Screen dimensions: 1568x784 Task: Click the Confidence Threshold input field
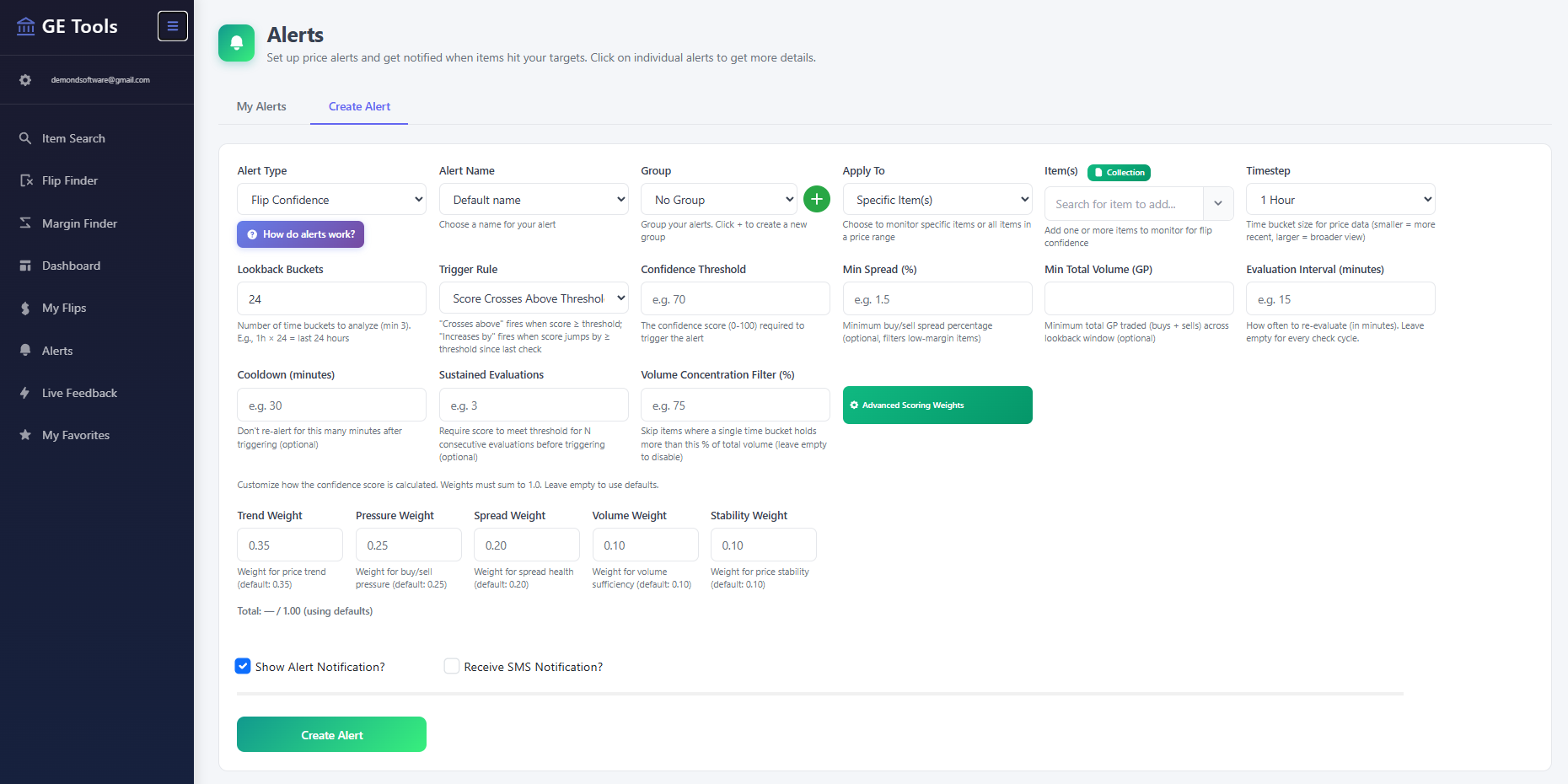pos(735,298)
